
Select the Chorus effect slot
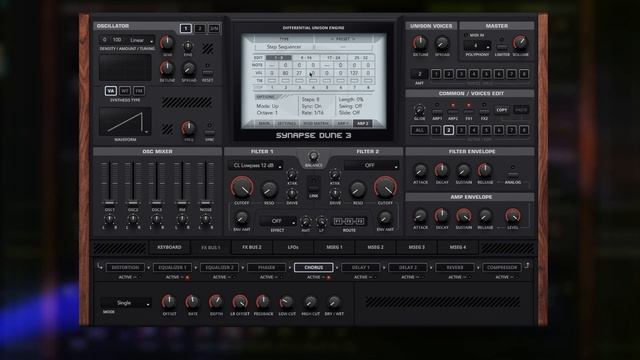(313, 267)
